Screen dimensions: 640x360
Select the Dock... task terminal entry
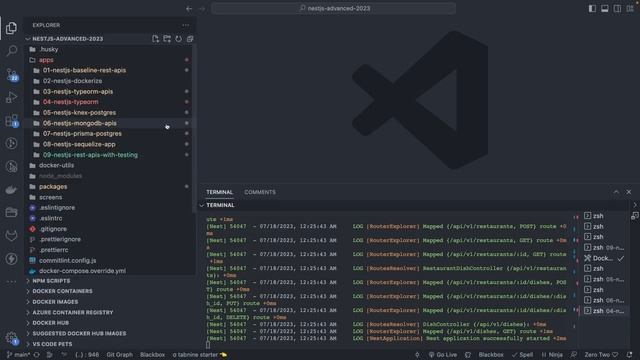(x=604, y=258)
